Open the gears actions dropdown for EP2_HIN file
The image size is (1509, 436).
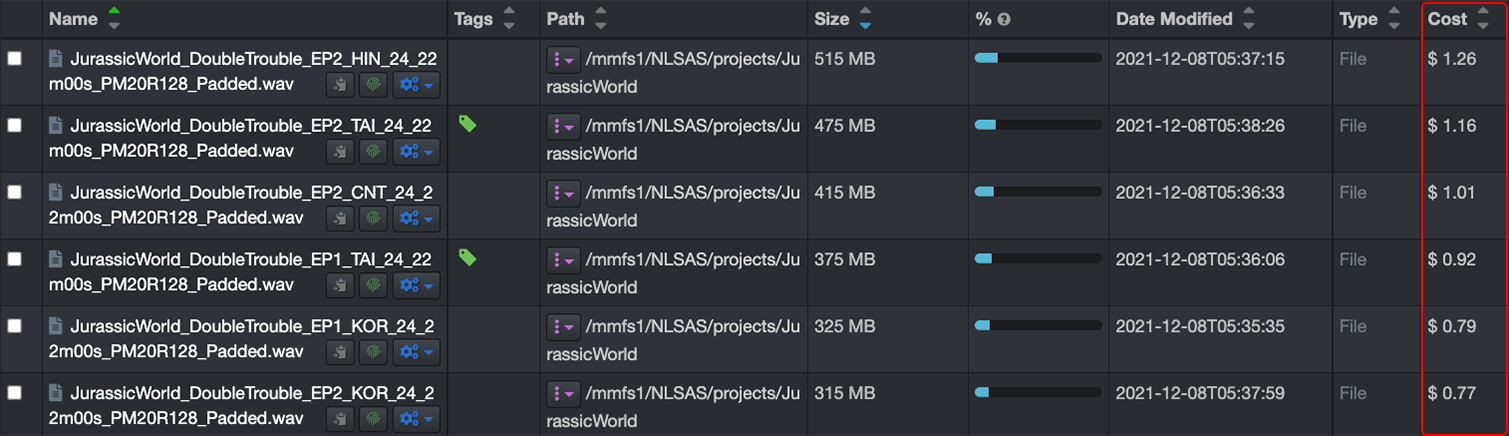click(415, 86)
